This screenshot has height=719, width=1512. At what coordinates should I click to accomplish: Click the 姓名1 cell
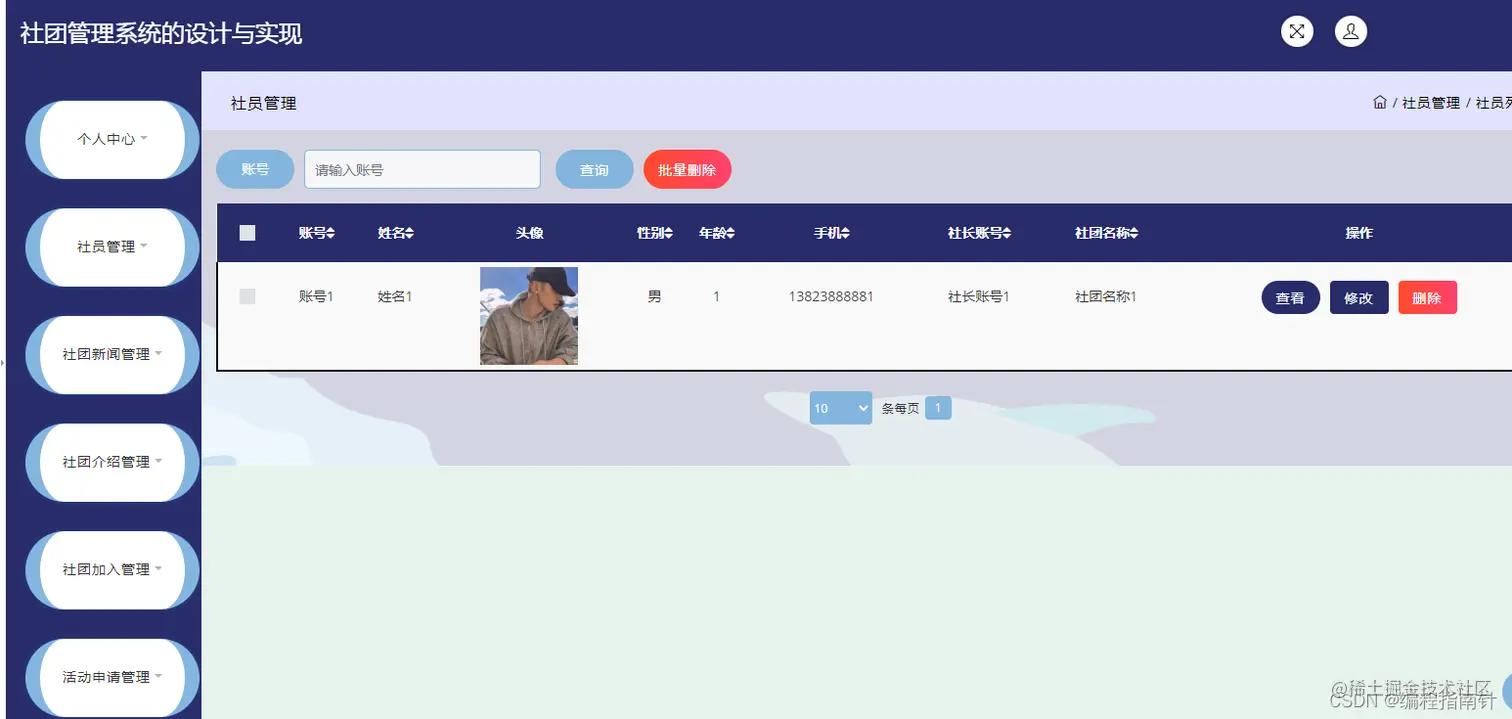[x=395, y=297]
